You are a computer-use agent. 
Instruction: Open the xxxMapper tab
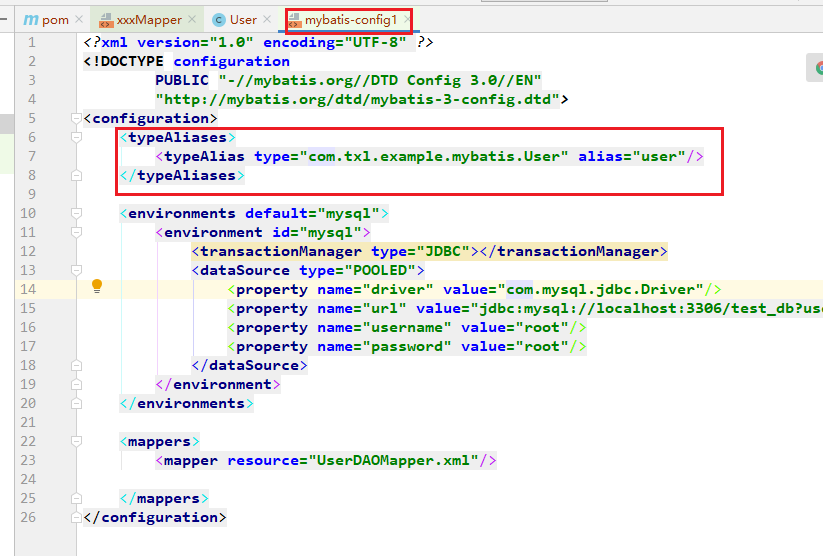tap(149, 20)
